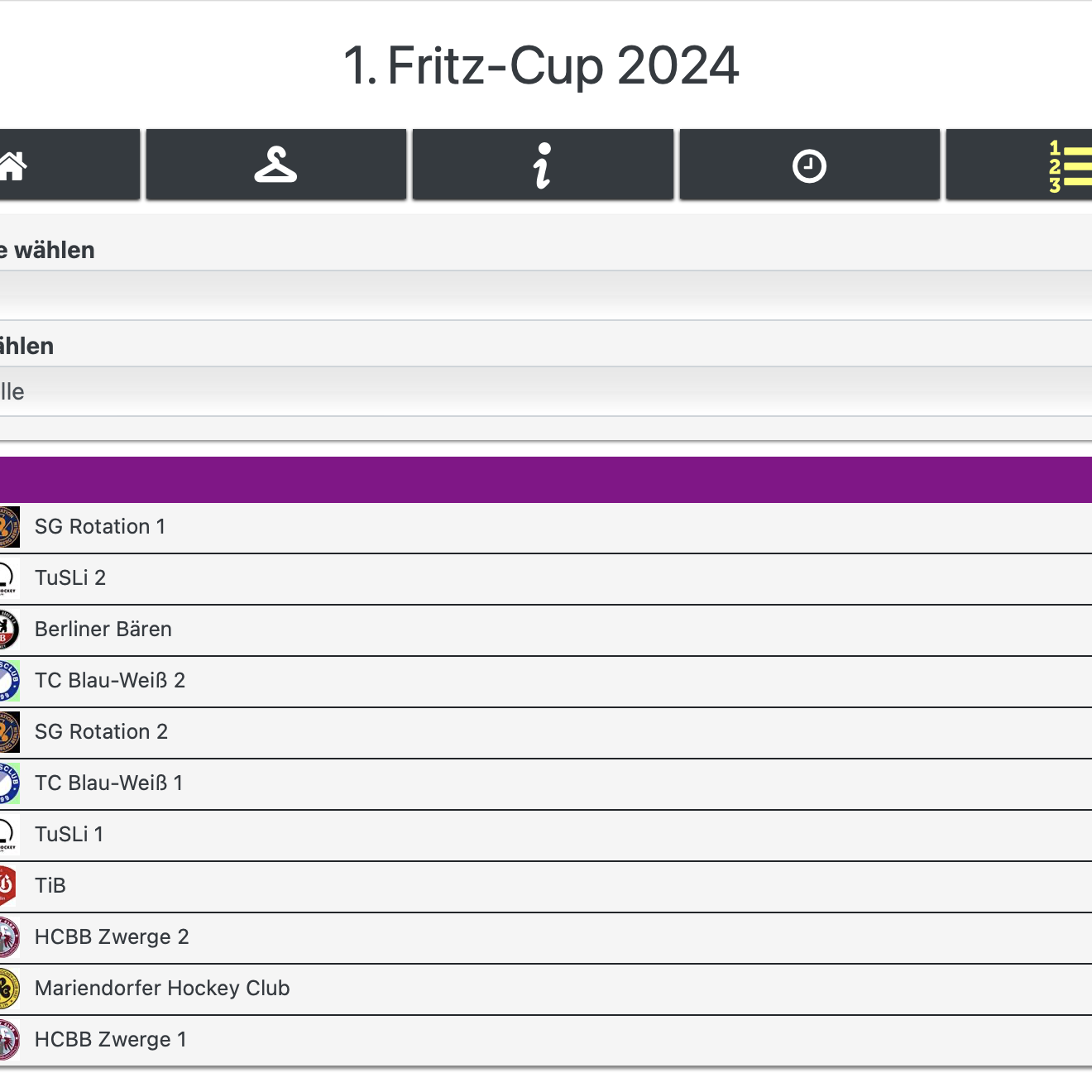Select the HCBB Zwerge 1 team
Screen dimensions: 1092x1092
coord(110,1040)
